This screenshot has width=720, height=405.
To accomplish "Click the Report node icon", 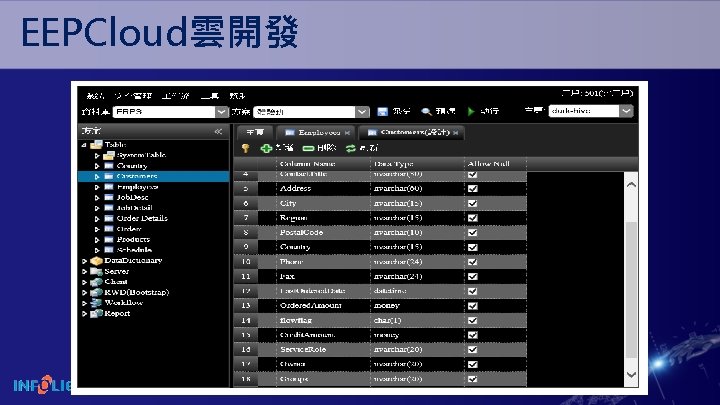I will (96, 314).
